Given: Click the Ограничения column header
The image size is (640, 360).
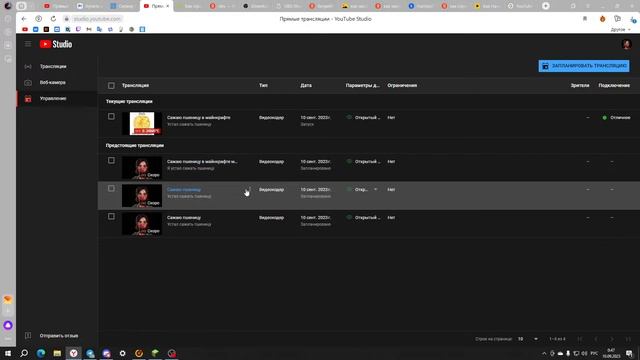Looking at the screenshot, I should coord(402,86).
